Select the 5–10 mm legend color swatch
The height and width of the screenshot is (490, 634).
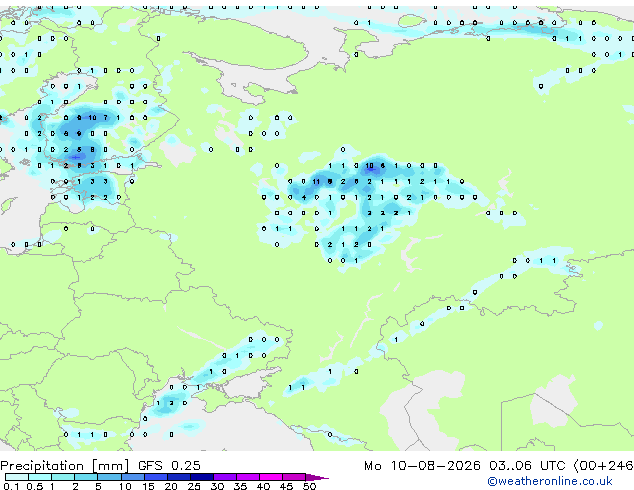pyautogui.click(x=109, y=477)
